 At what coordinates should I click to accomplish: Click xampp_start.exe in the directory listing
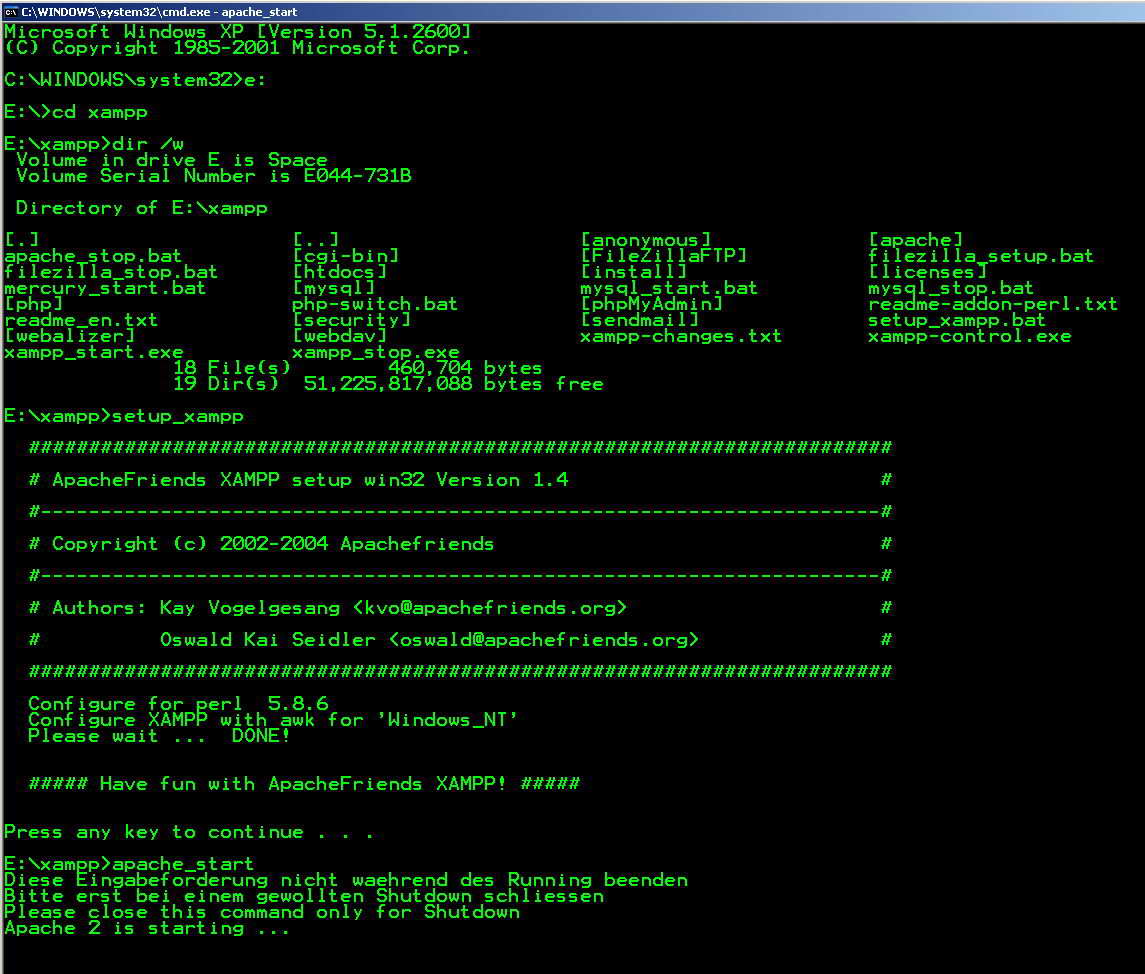(94, 352)
